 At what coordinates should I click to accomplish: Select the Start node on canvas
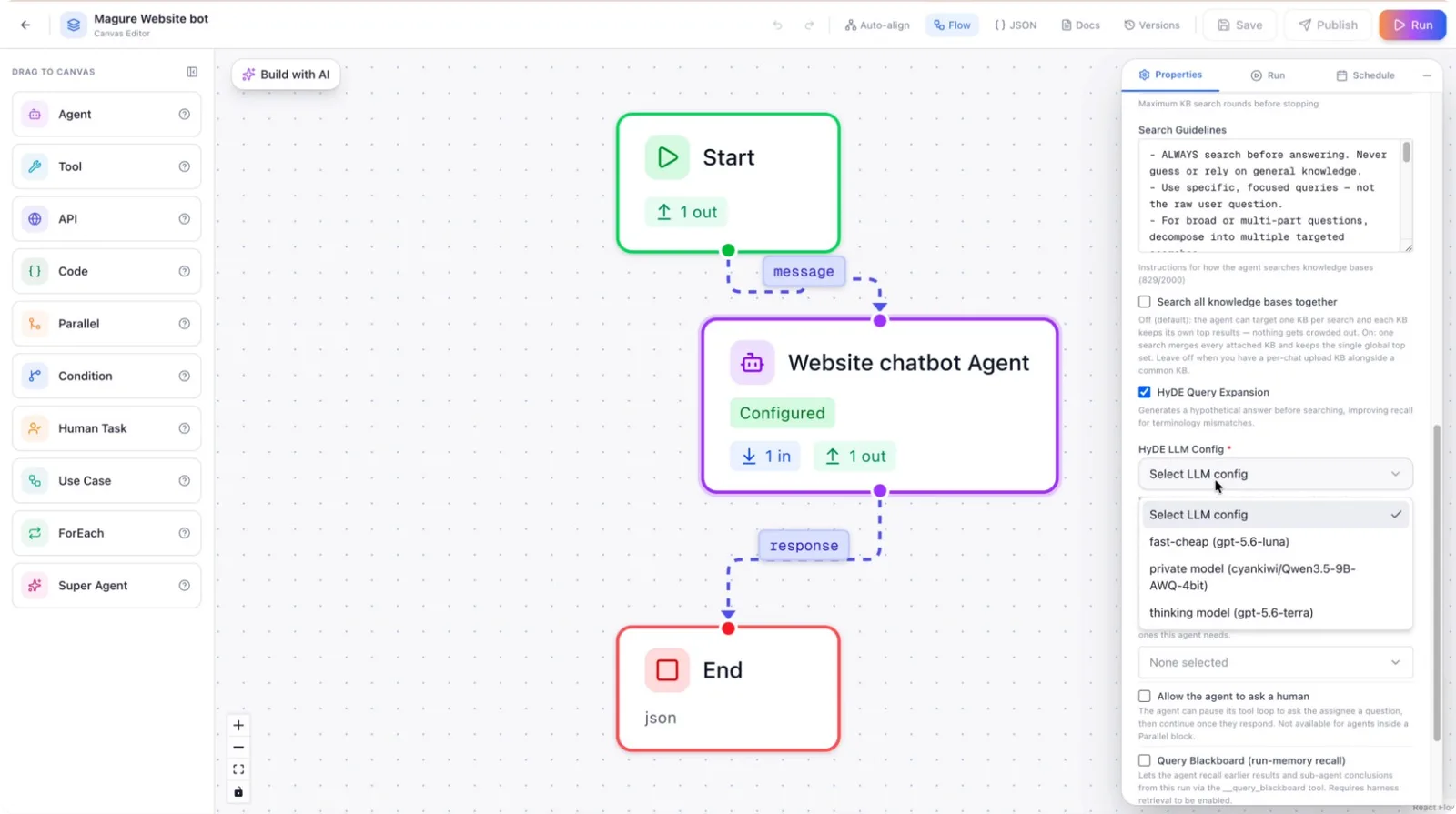pyautogui.click(x=728, y=183)
